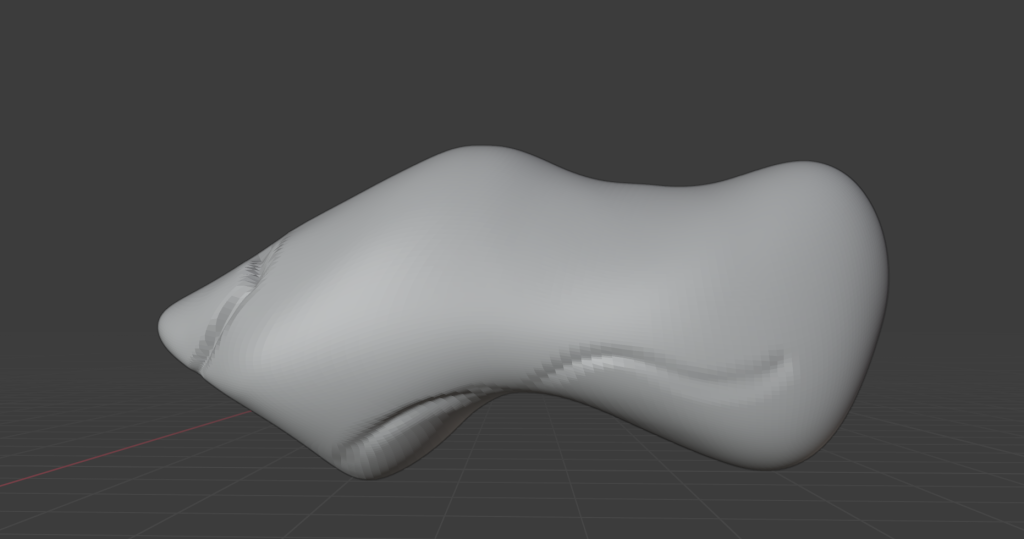1024x539 pixels.
Task: Click the saddle dip on the mesh's top edge
Action: coord(650,186)
